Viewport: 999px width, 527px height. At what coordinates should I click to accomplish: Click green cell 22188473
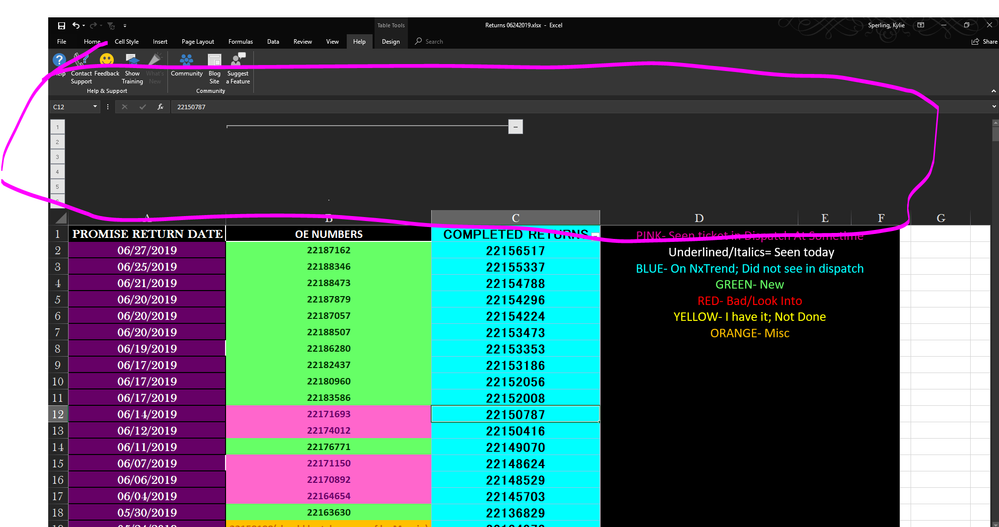[x=329, y=283]
